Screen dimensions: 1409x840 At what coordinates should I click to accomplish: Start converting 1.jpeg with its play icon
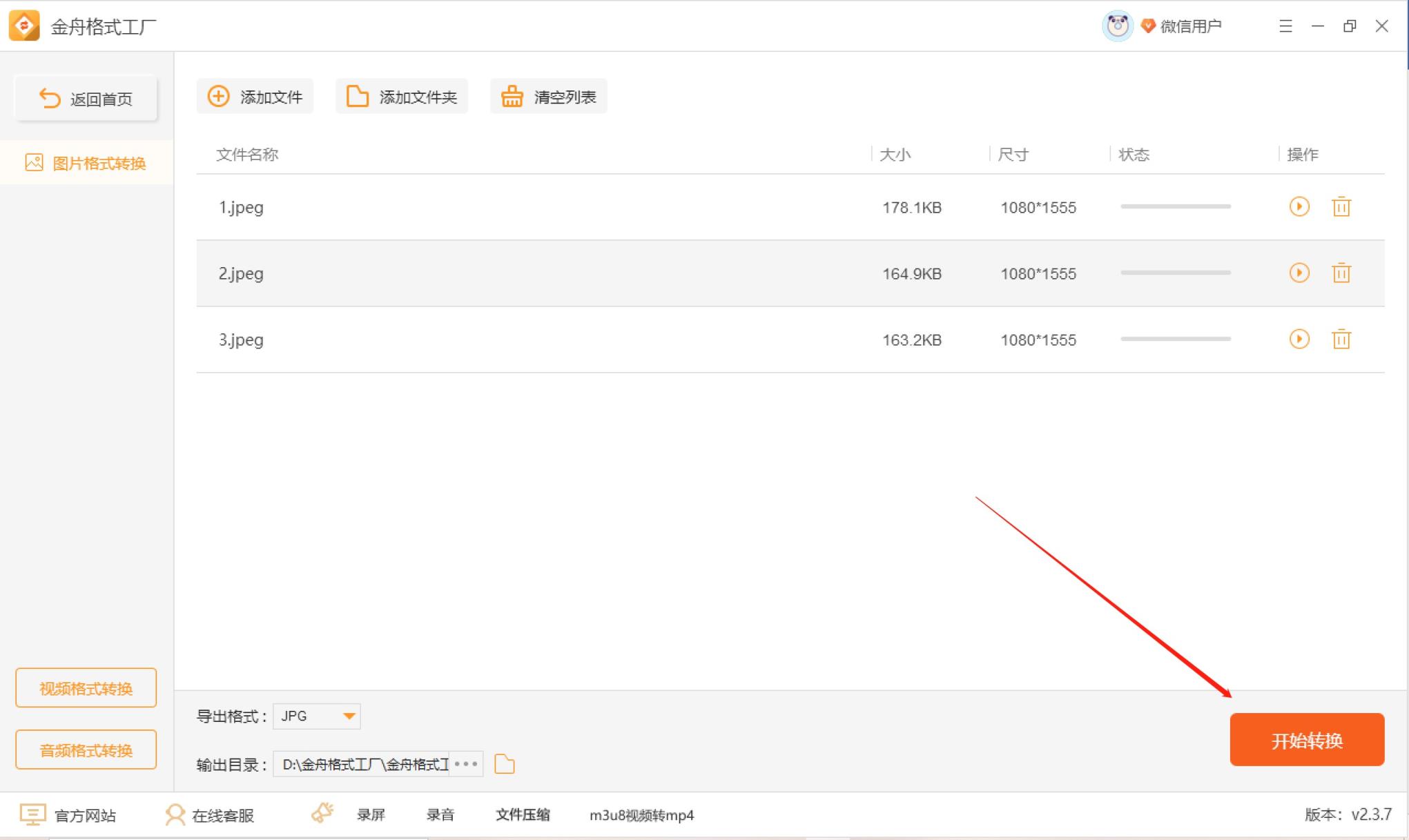point(1299,206)
